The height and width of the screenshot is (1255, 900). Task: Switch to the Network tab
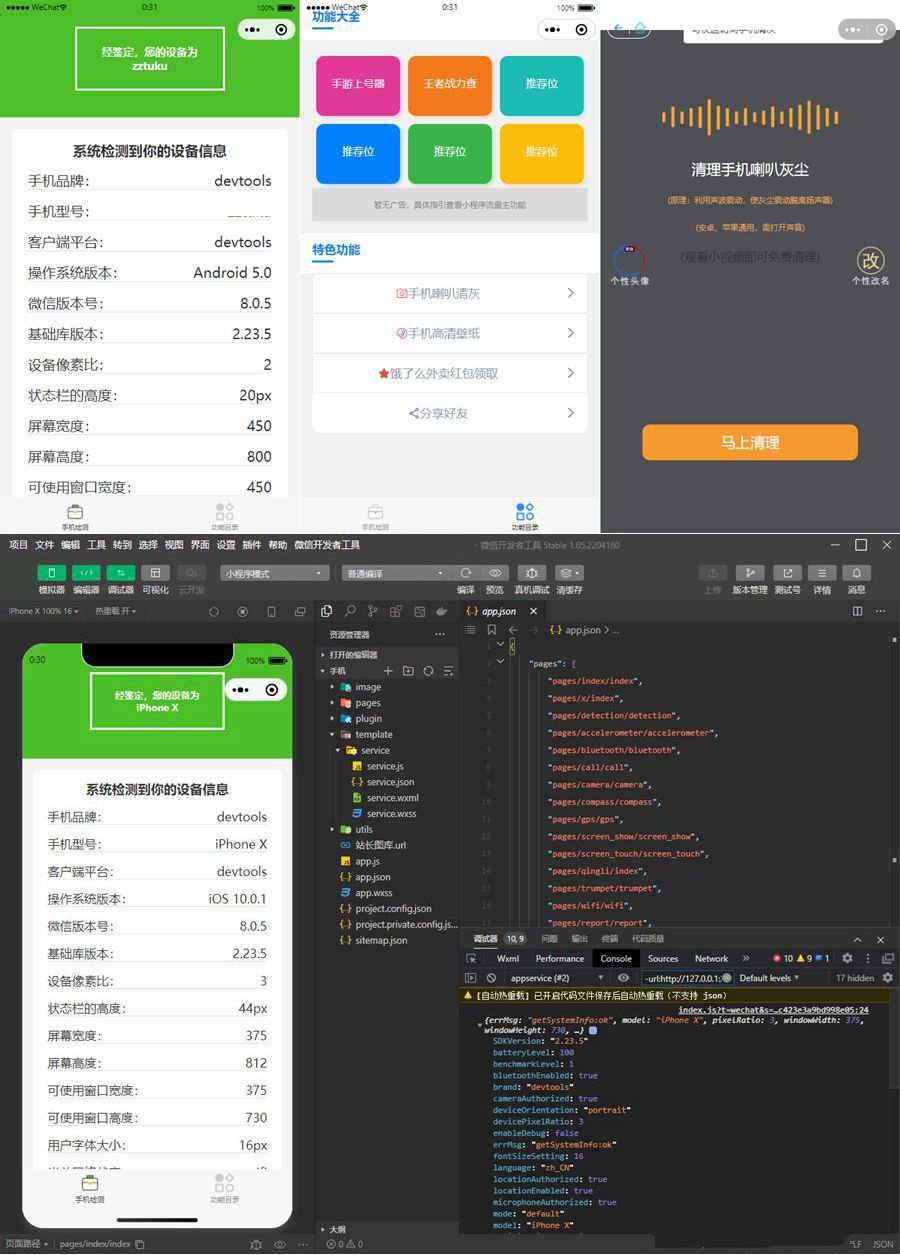[x=710, y=958]
